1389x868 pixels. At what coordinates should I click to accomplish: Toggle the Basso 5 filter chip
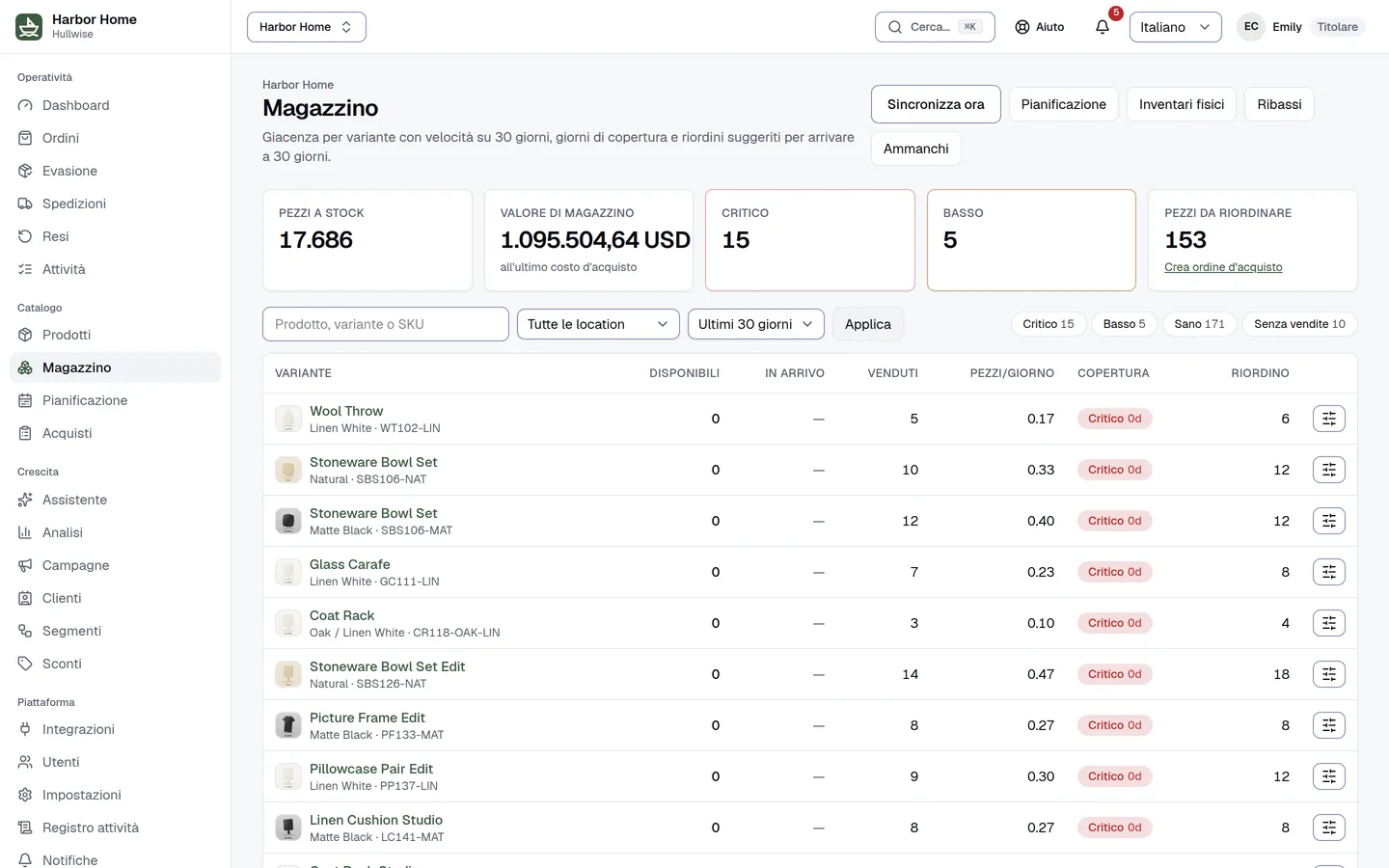coord(1125,324)
